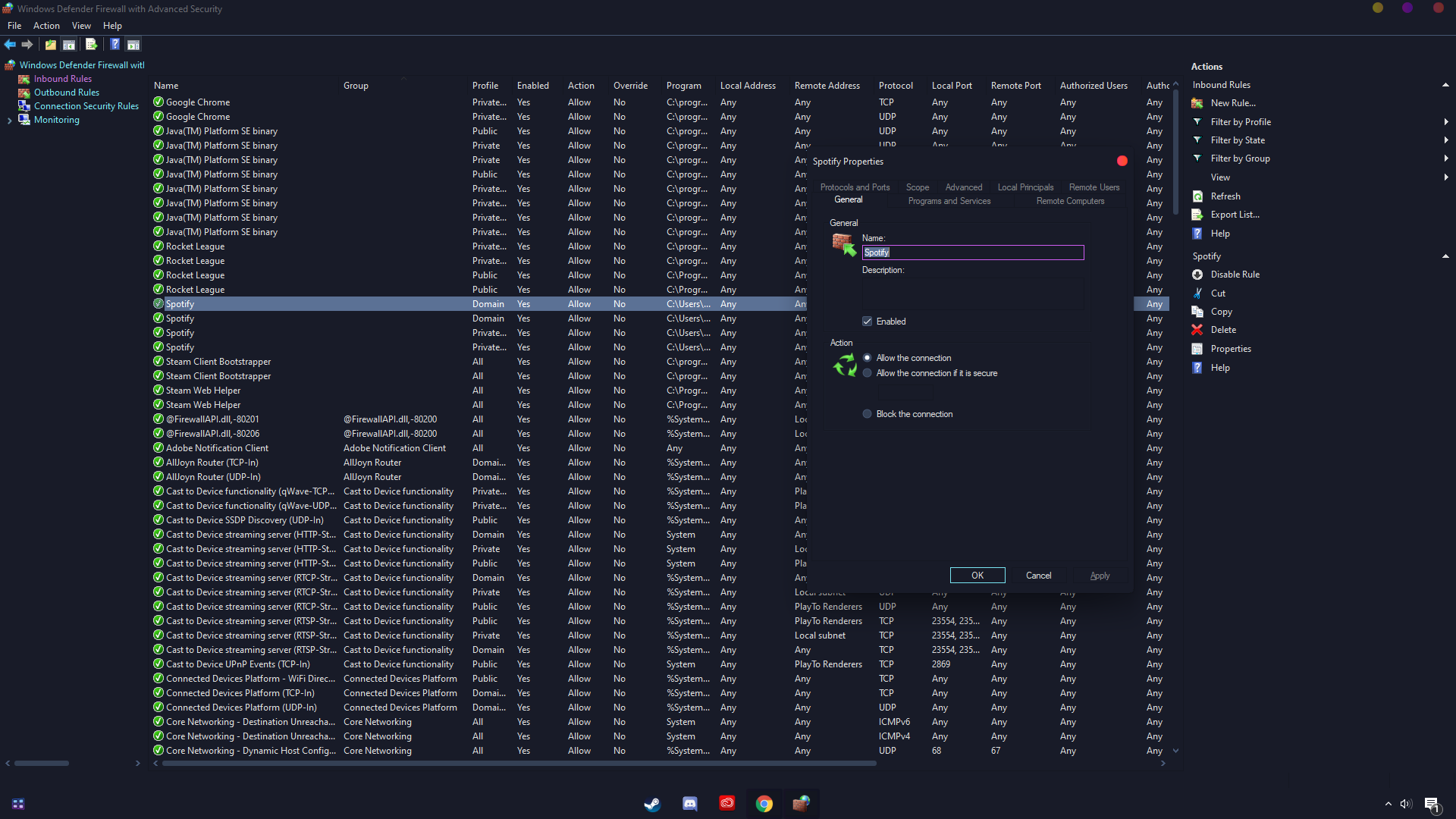Switch to Programs and Services tab
1456x819 pixels.
(949, 201)
